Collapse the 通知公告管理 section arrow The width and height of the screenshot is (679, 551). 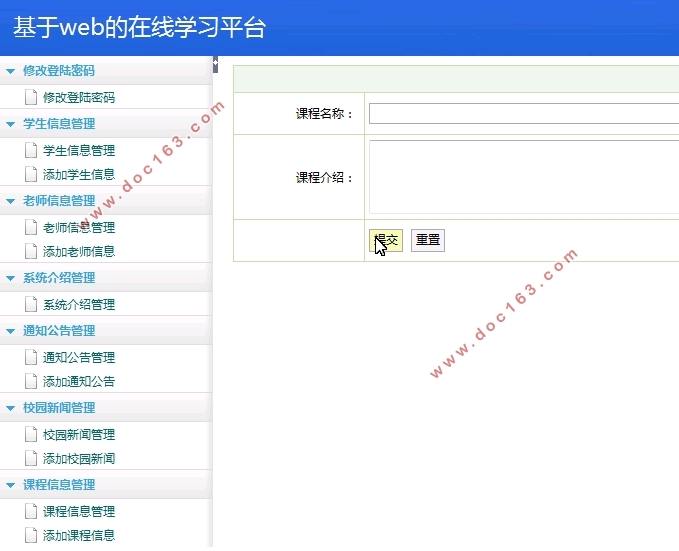coord(10,331)
